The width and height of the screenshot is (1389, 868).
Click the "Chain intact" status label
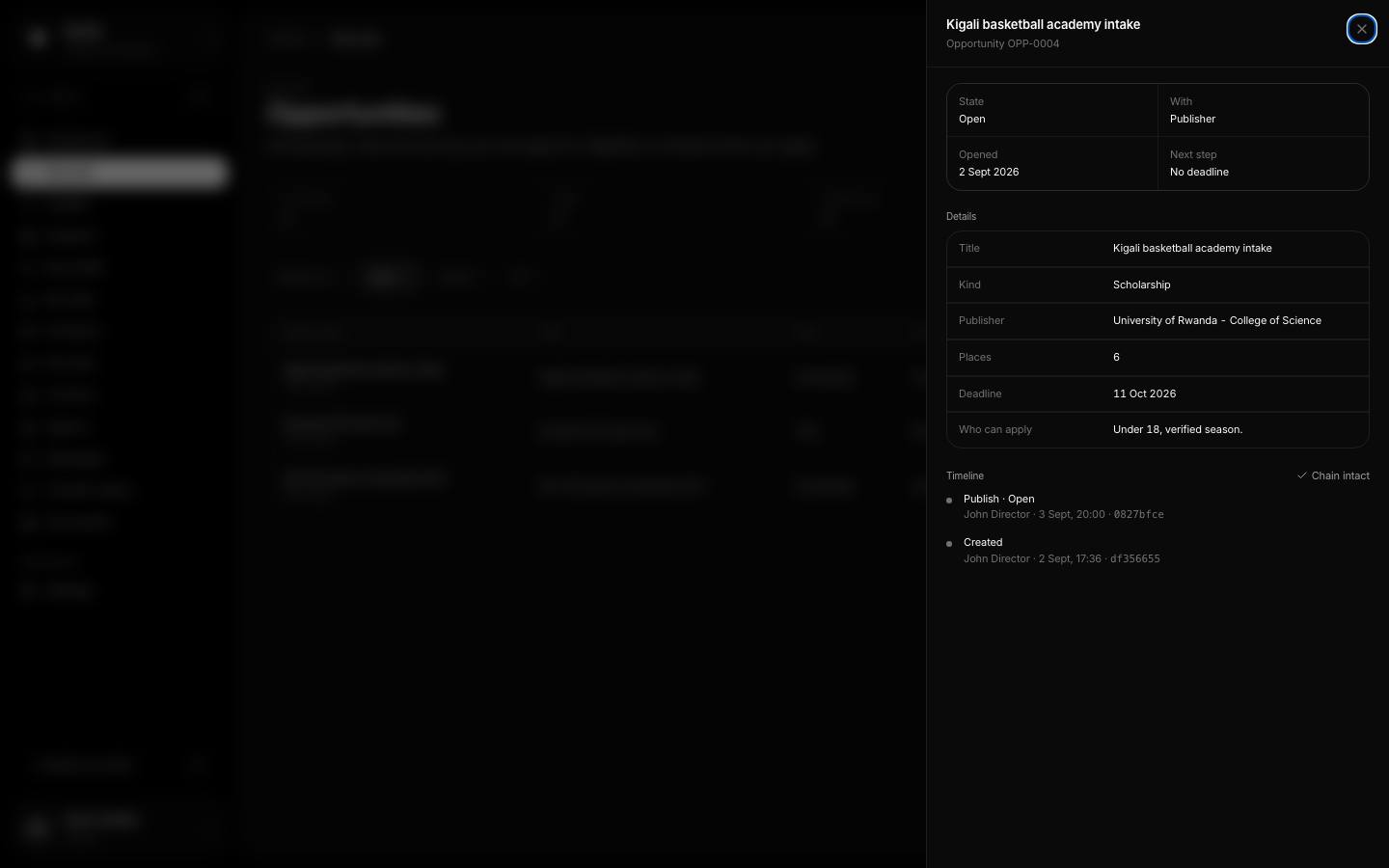click(1340, 475)
